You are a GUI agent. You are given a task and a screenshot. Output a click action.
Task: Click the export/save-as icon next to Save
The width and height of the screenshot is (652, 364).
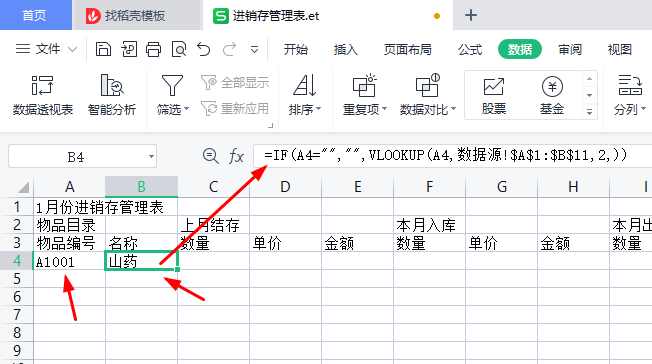tap(129, 49)
